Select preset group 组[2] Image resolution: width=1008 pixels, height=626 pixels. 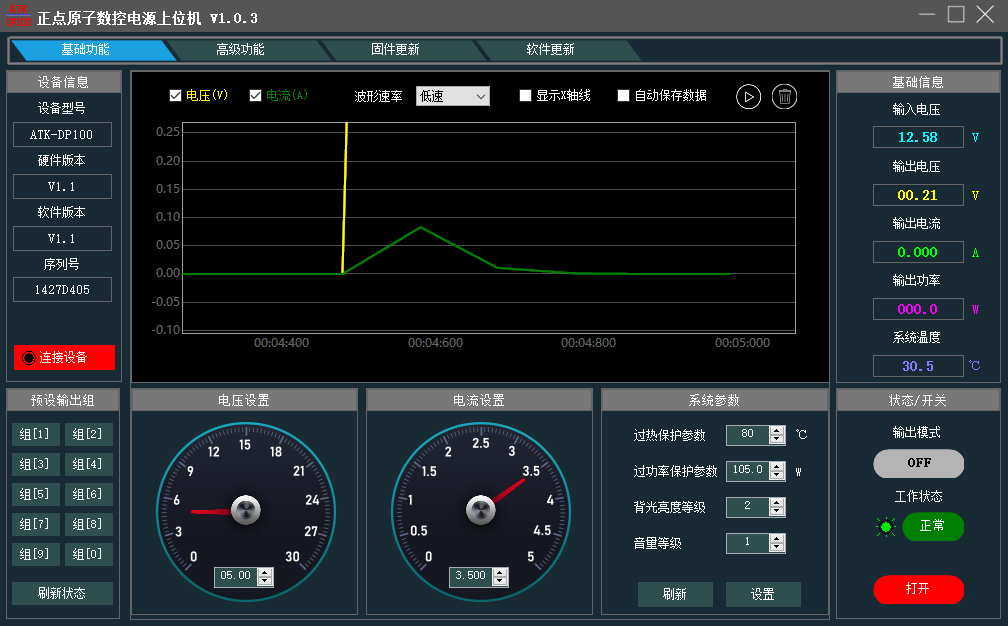pyautogui.click(x=89, y=434)
